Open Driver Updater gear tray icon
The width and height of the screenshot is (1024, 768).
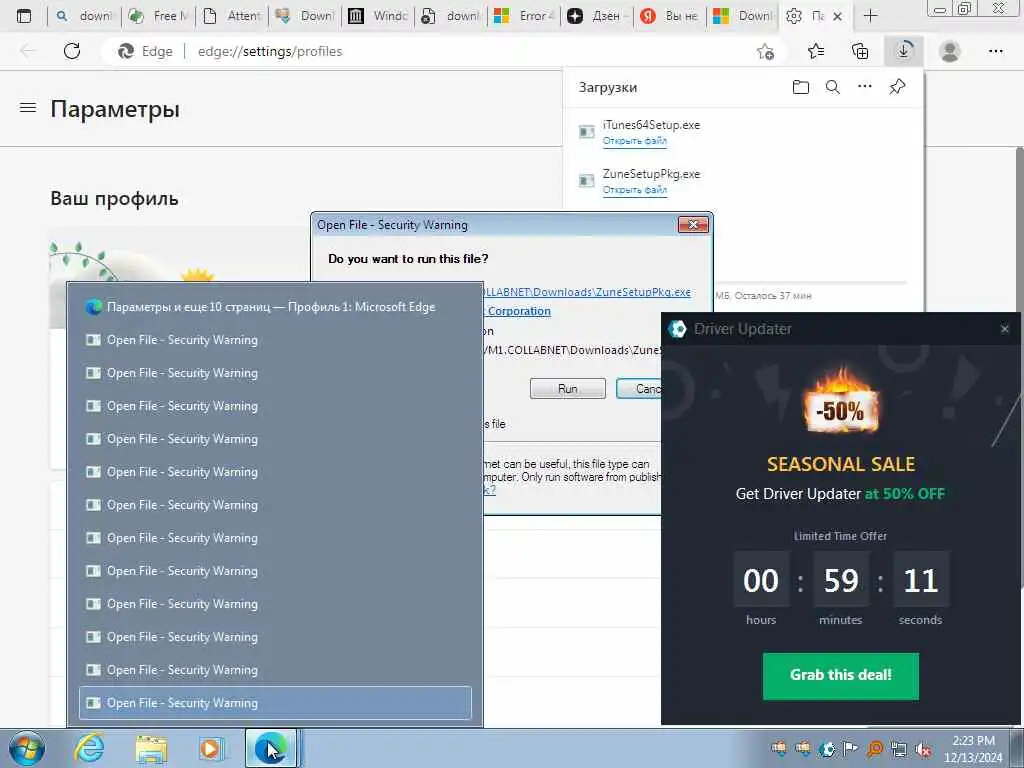(x=827, y=749)
